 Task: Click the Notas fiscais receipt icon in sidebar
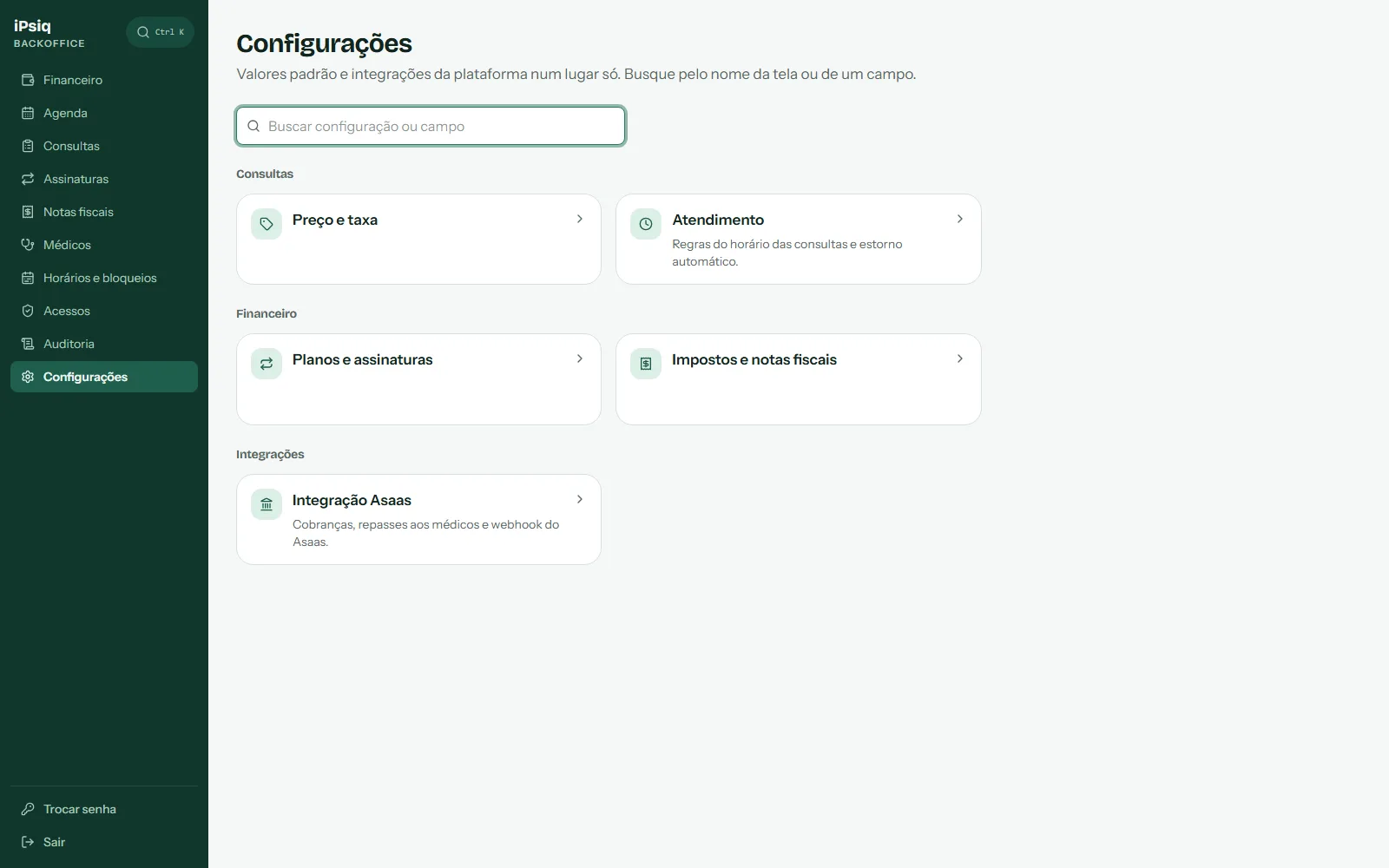click(28, 212)
